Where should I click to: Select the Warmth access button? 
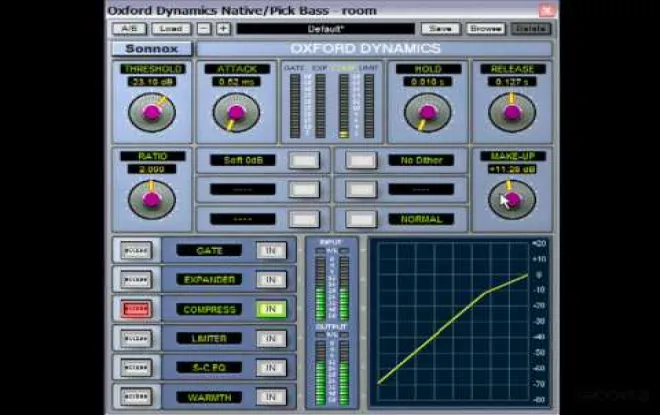pyautogui.click(x=136, y=397)
